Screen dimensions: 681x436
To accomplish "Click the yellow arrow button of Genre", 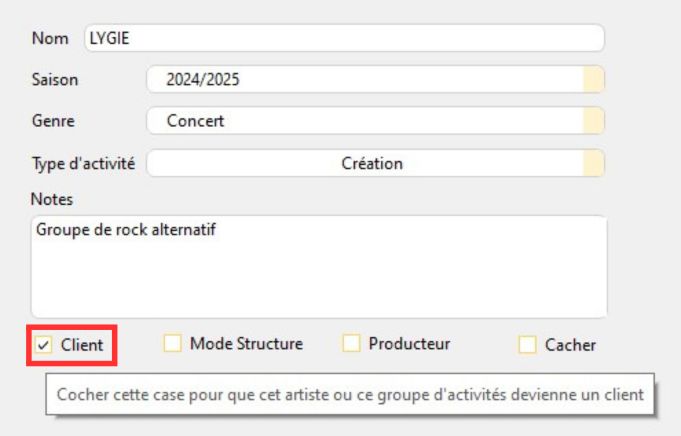I will click(594, 121).
